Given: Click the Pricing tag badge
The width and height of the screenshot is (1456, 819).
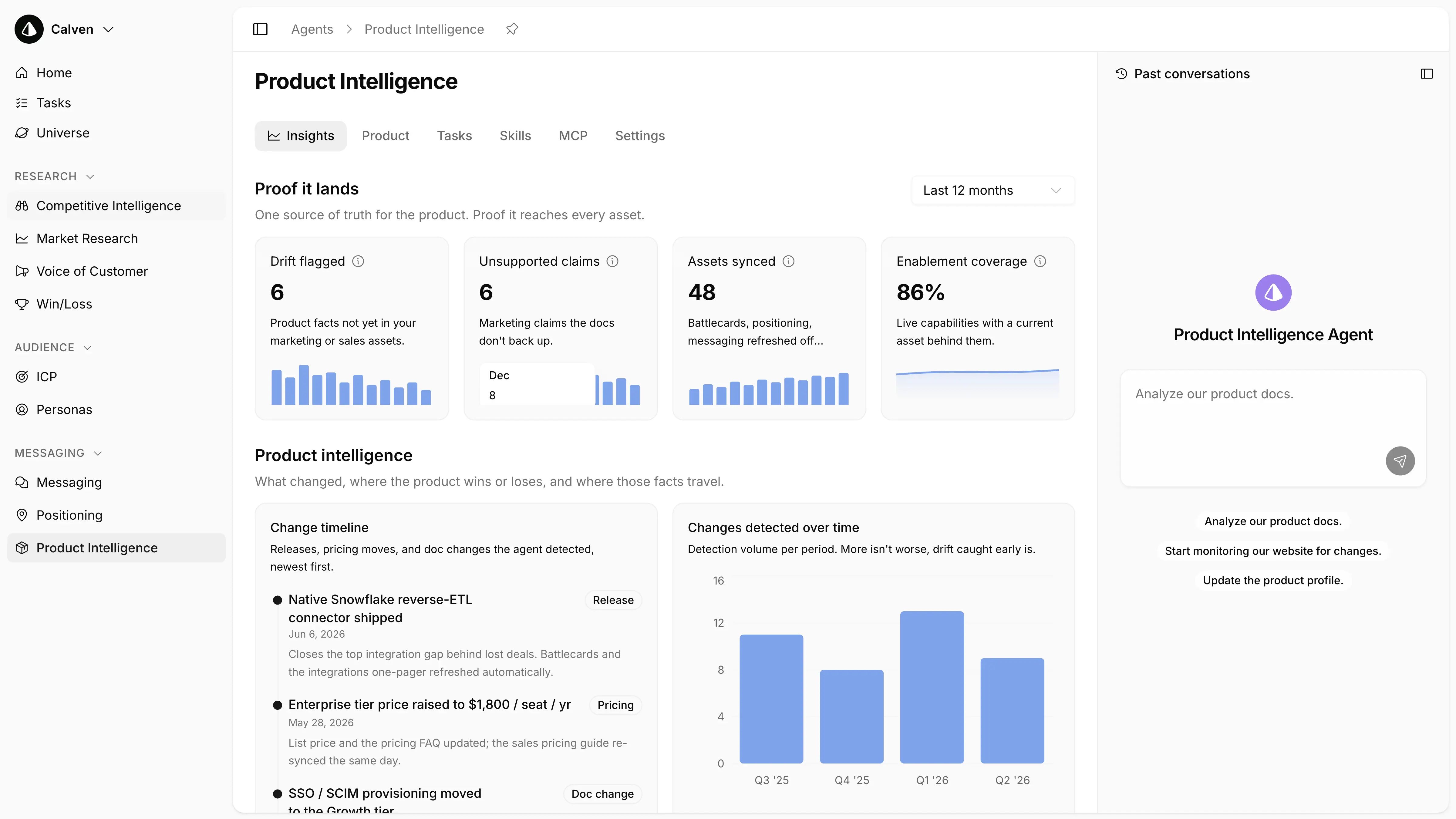Looking at the screenshot, I should point(615,705).
